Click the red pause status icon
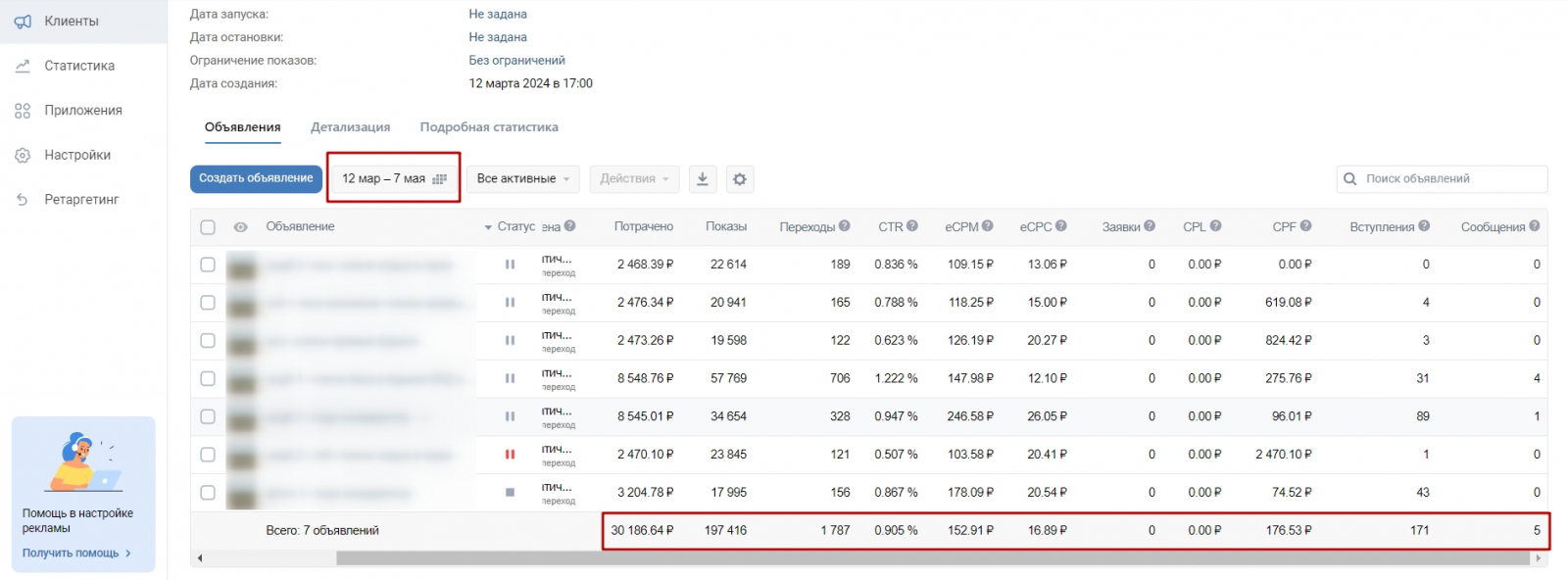 510,455
